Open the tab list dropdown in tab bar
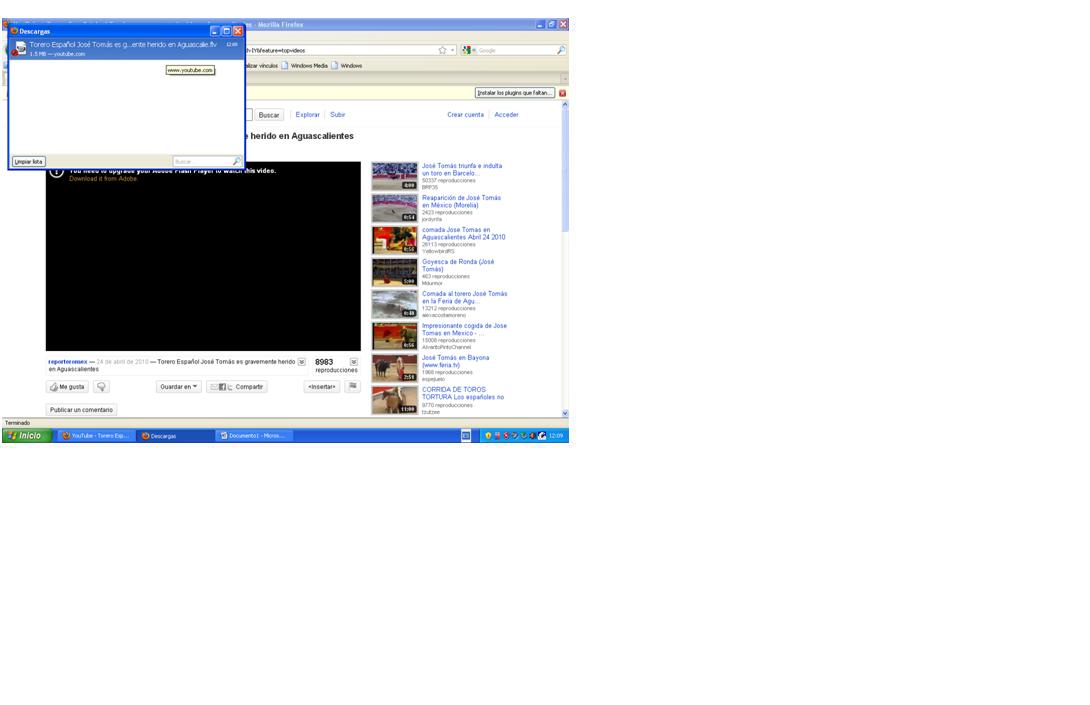Screen dimensions: 1090x705 pos(564,79)
